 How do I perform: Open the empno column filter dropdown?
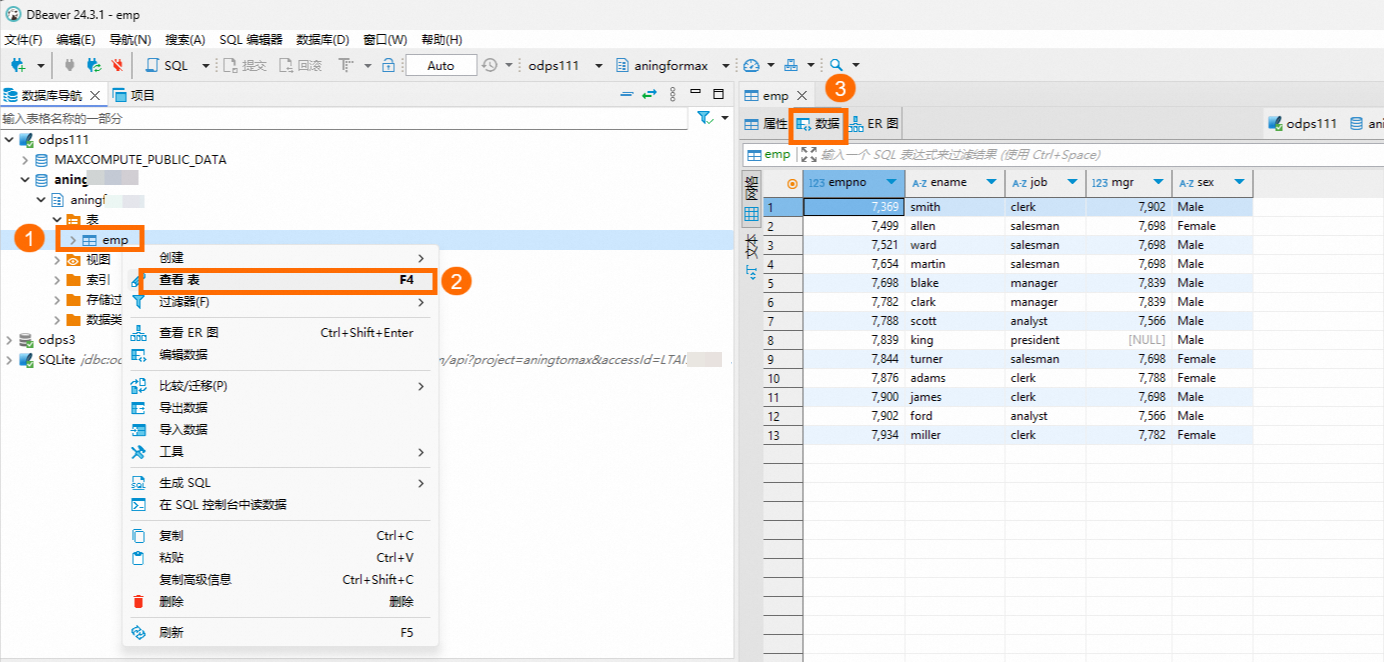(x=891, y=183)
